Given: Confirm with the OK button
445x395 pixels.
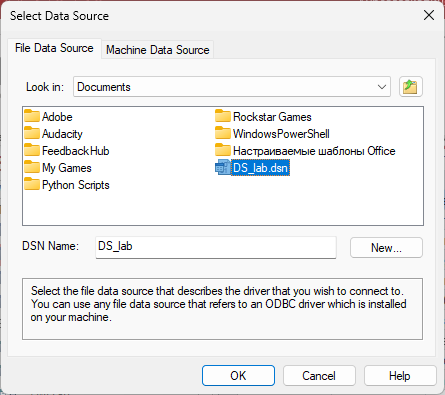Looking at the screenshot, I should pos(238,376).
